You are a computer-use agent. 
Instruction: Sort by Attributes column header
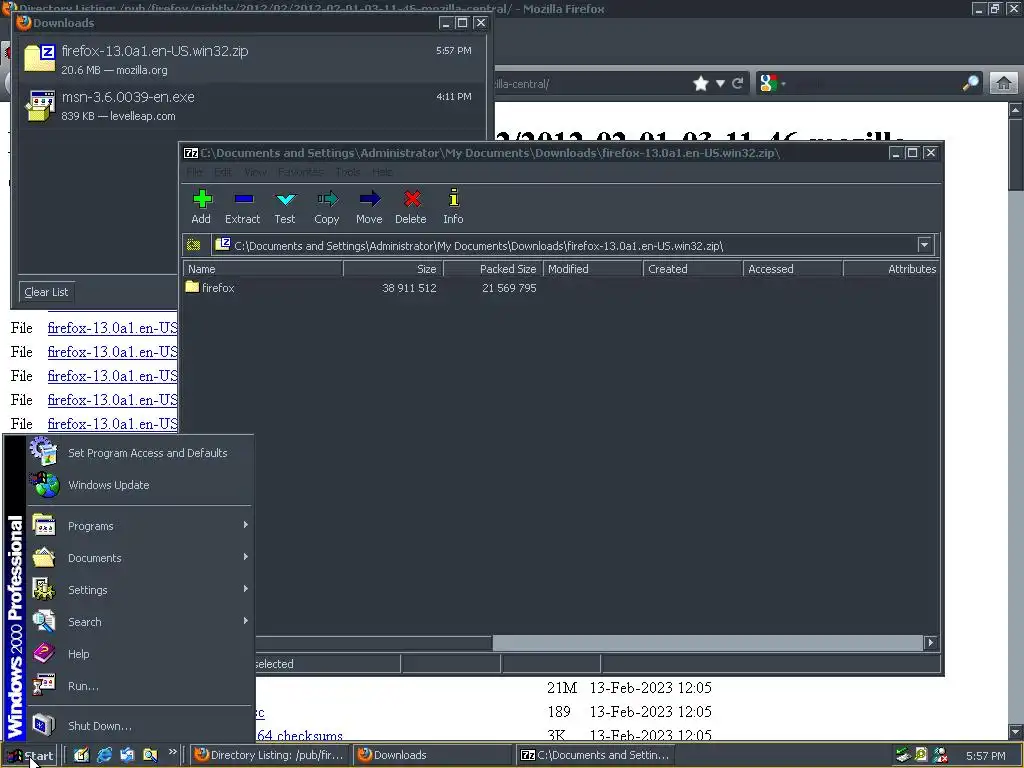pos(891,268)
